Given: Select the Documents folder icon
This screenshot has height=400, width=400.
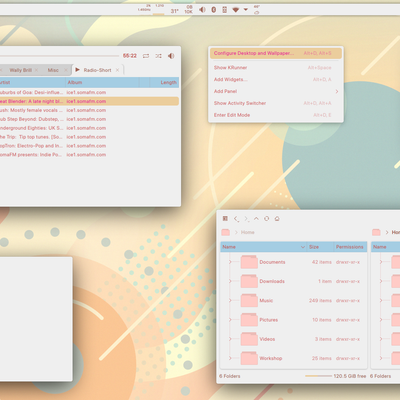Looking at the screenshot, I should [249, 262].
